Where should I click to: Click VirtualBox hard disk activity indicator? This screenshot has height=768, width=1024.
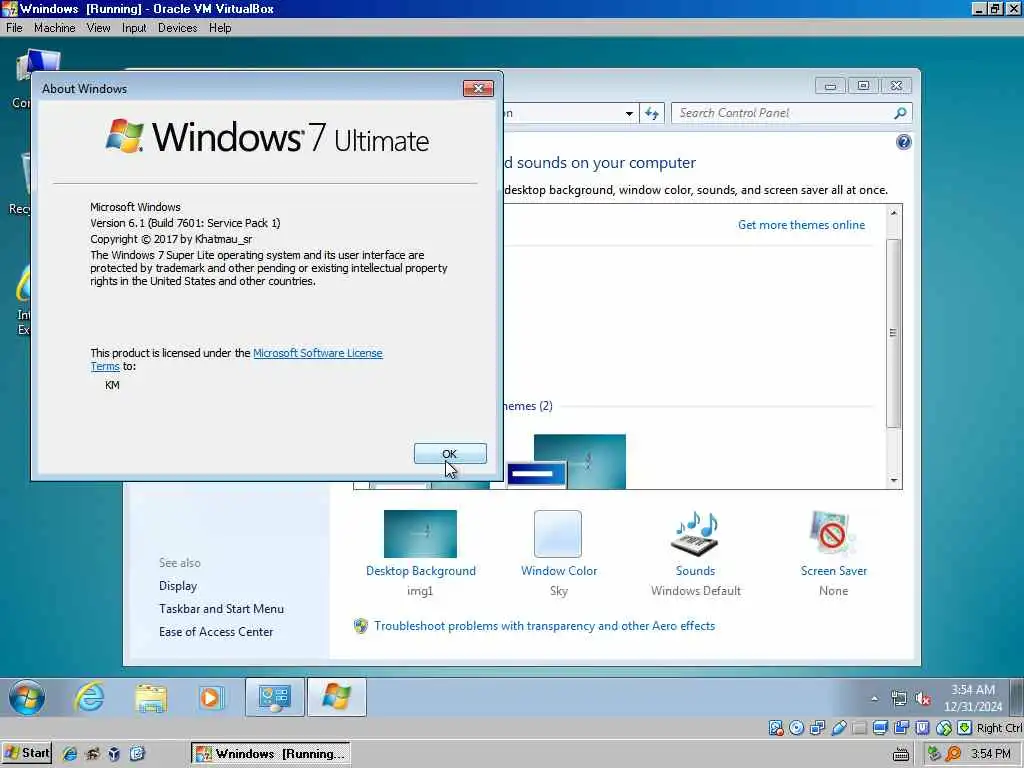pyautogui.click(x=776, y=728)
